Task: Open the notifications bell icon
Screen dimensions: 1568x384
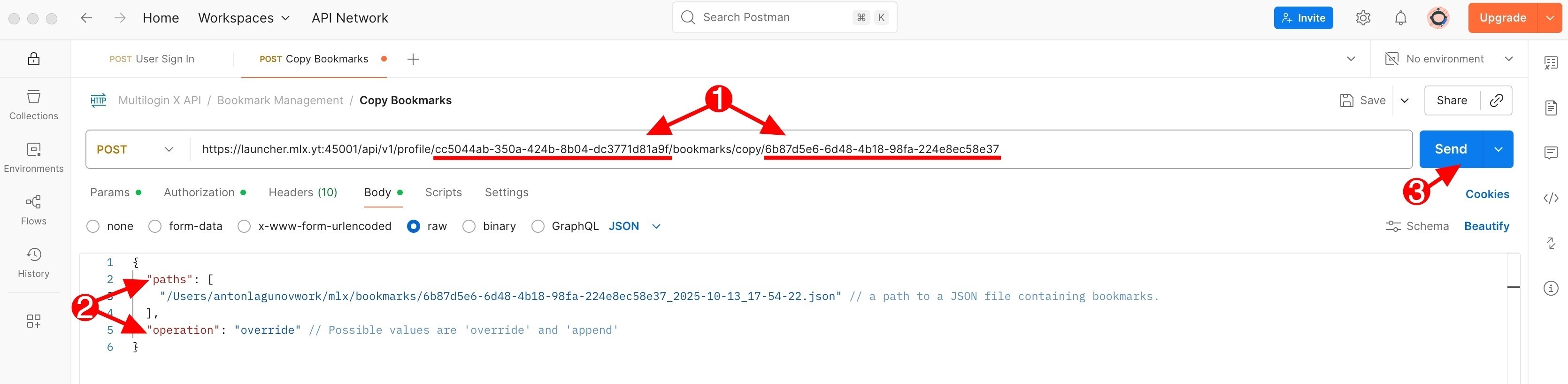Action: tap(1400, 18)
